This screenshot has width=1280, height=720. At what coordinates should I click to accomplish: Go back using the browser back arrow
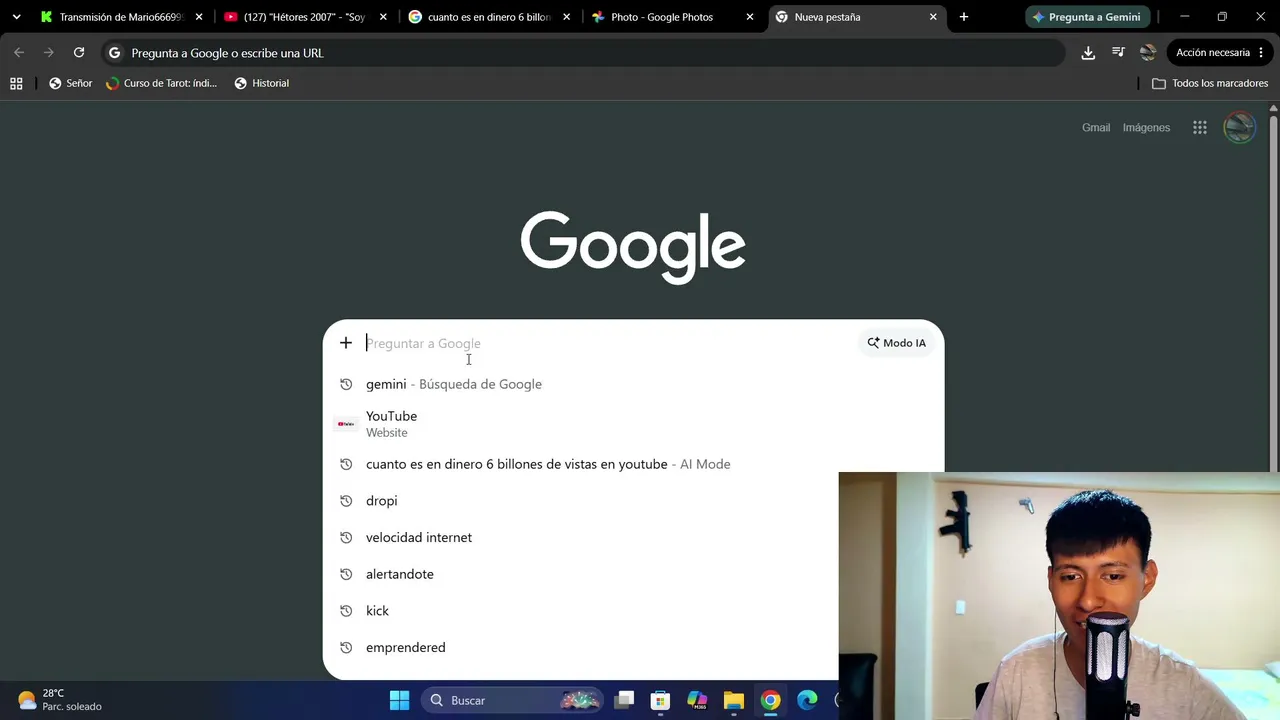pos(19,53)
